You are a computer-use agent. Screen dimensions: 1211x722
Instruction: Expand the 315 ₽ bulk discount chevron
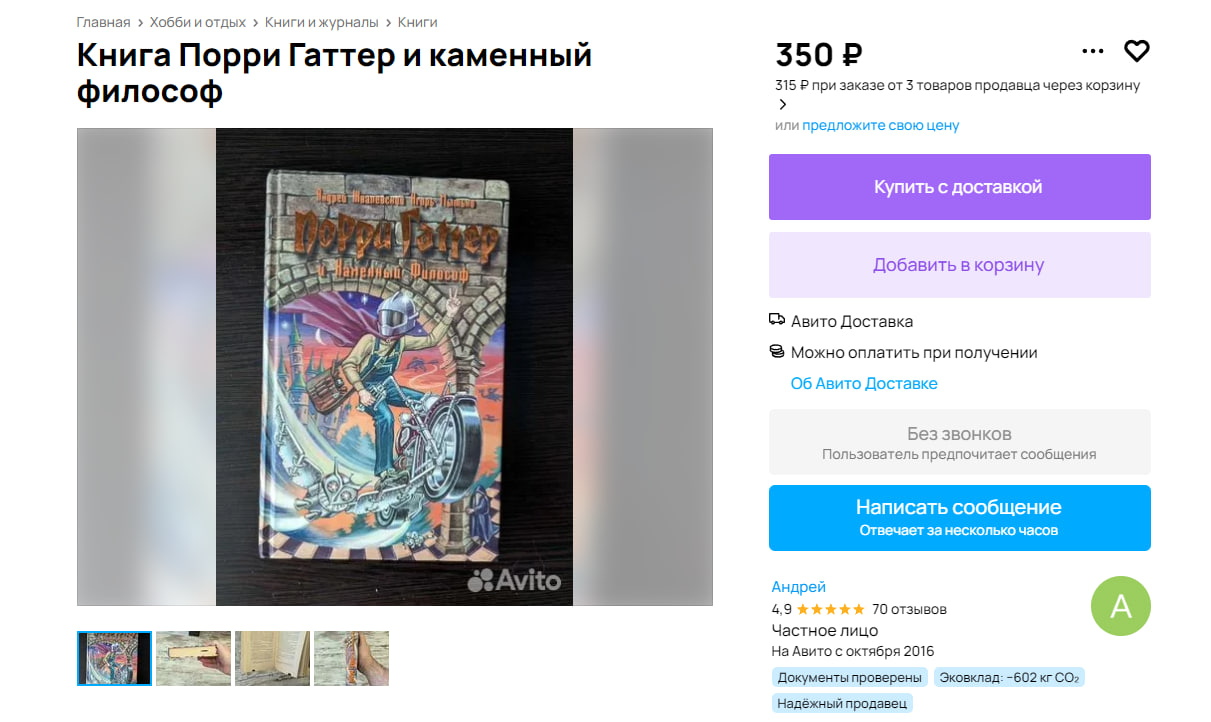[782, 104]
